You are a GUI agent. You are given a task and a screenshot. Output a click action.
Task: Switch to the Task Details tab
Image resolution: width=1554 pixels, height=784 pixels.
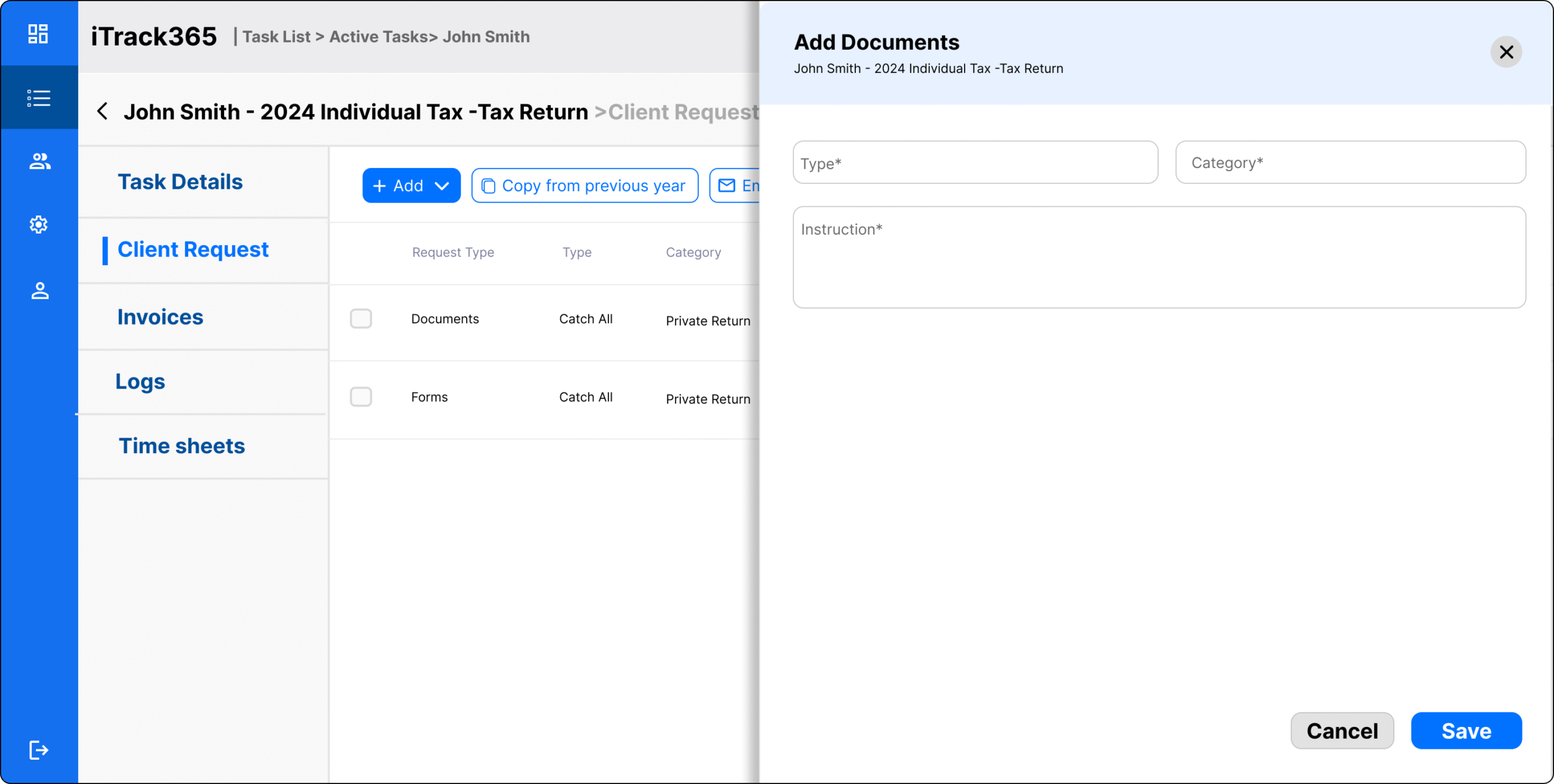(x=180, y=182)
